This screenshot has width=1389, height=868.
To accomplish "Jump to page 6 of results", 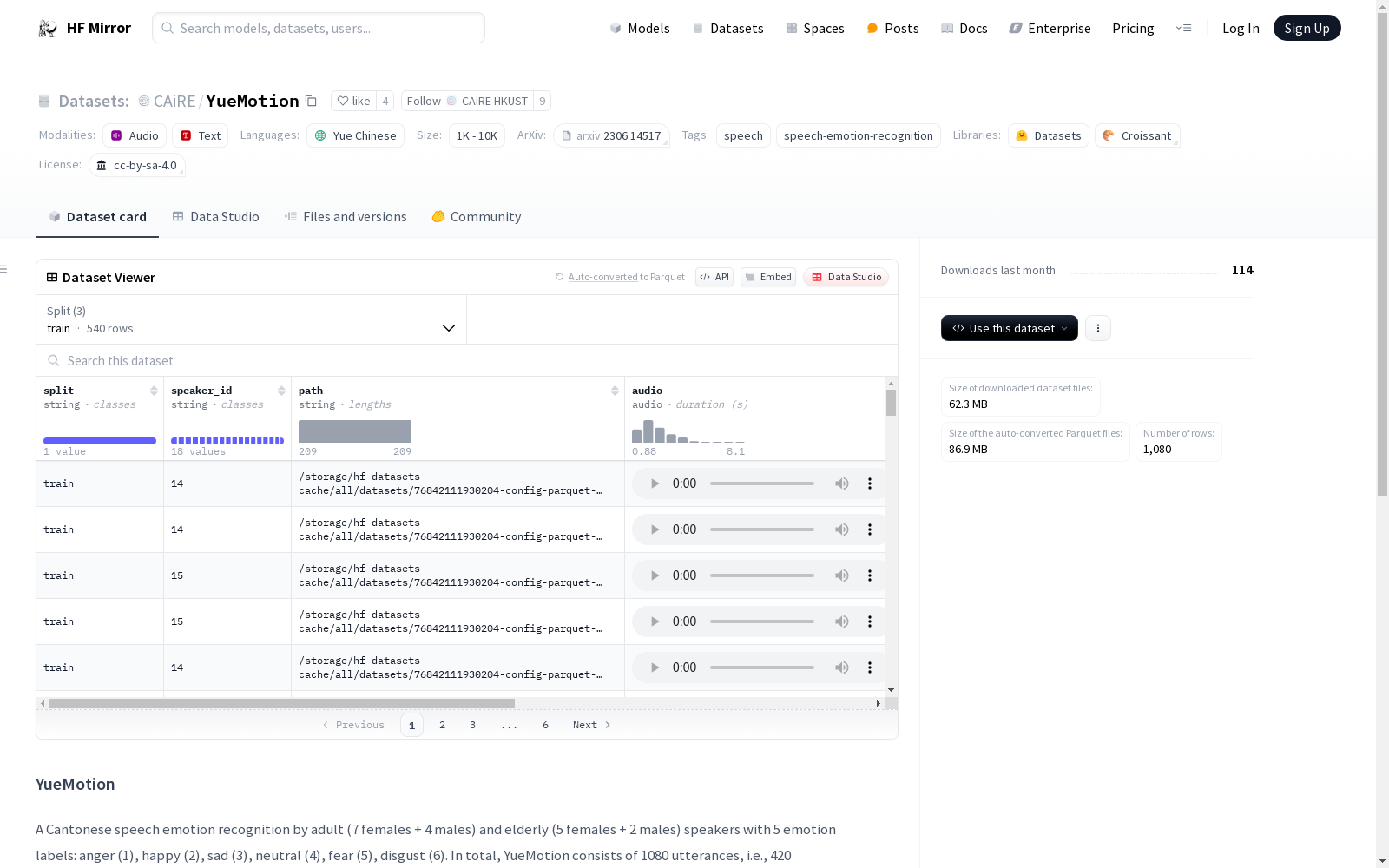I will click(x=545, y=725).
